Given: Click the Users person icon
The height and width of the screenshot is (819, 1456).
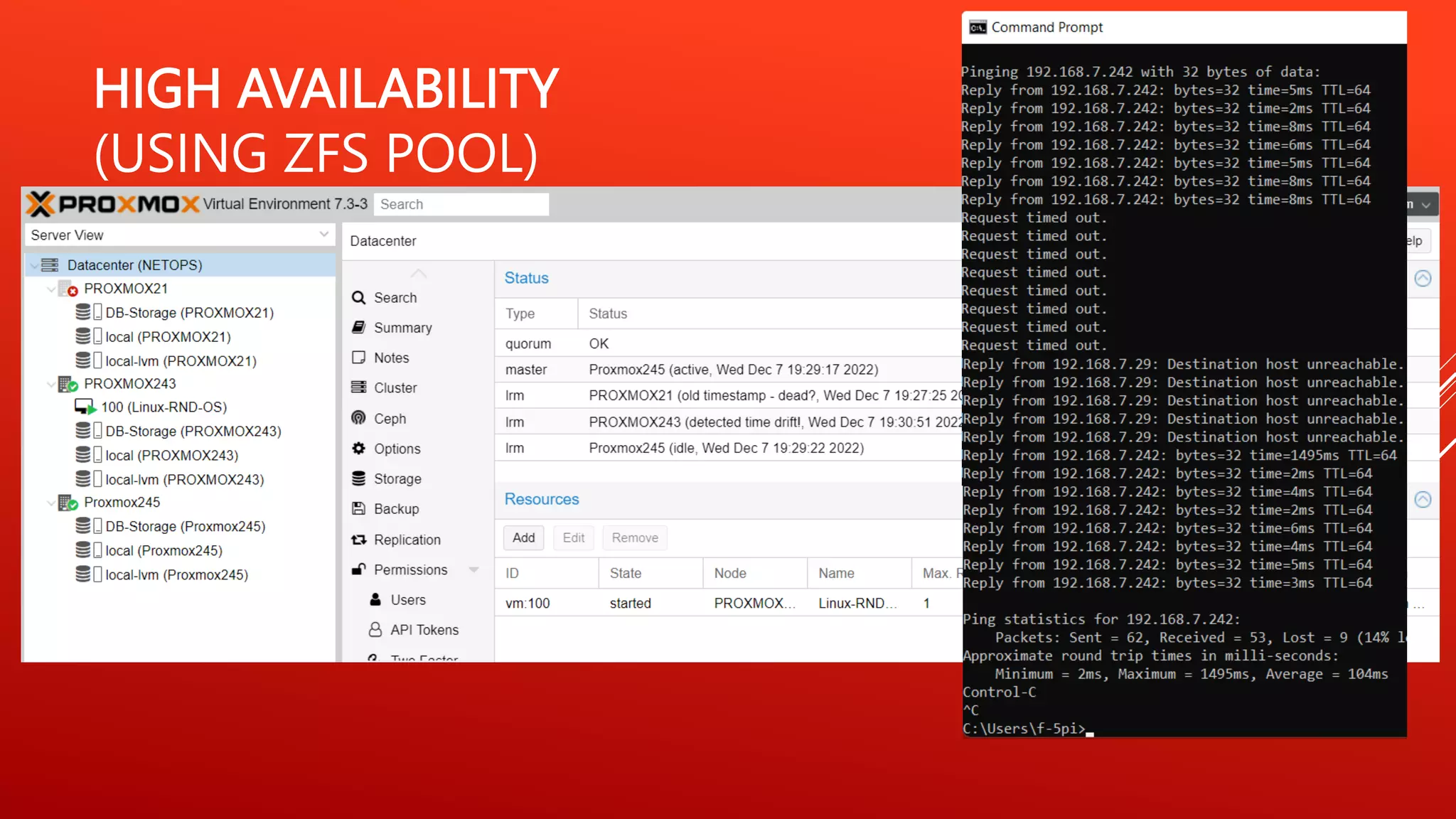Looking at the screenshot, I should click(375, 599).
